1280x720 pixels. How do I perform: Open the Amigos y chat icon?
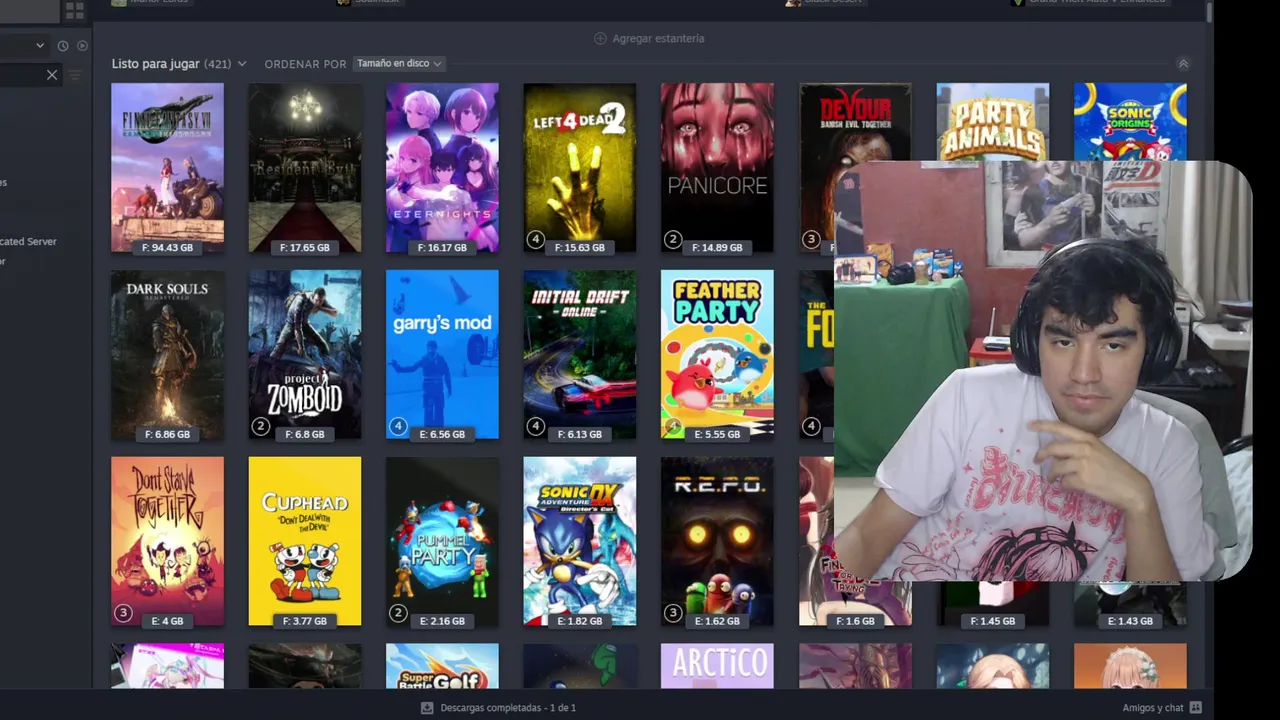coord(1195,707)
